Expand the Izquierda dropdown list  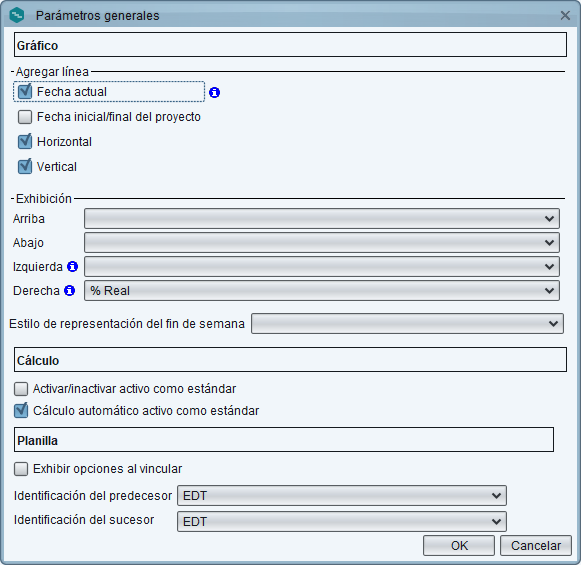pos(322,266)
